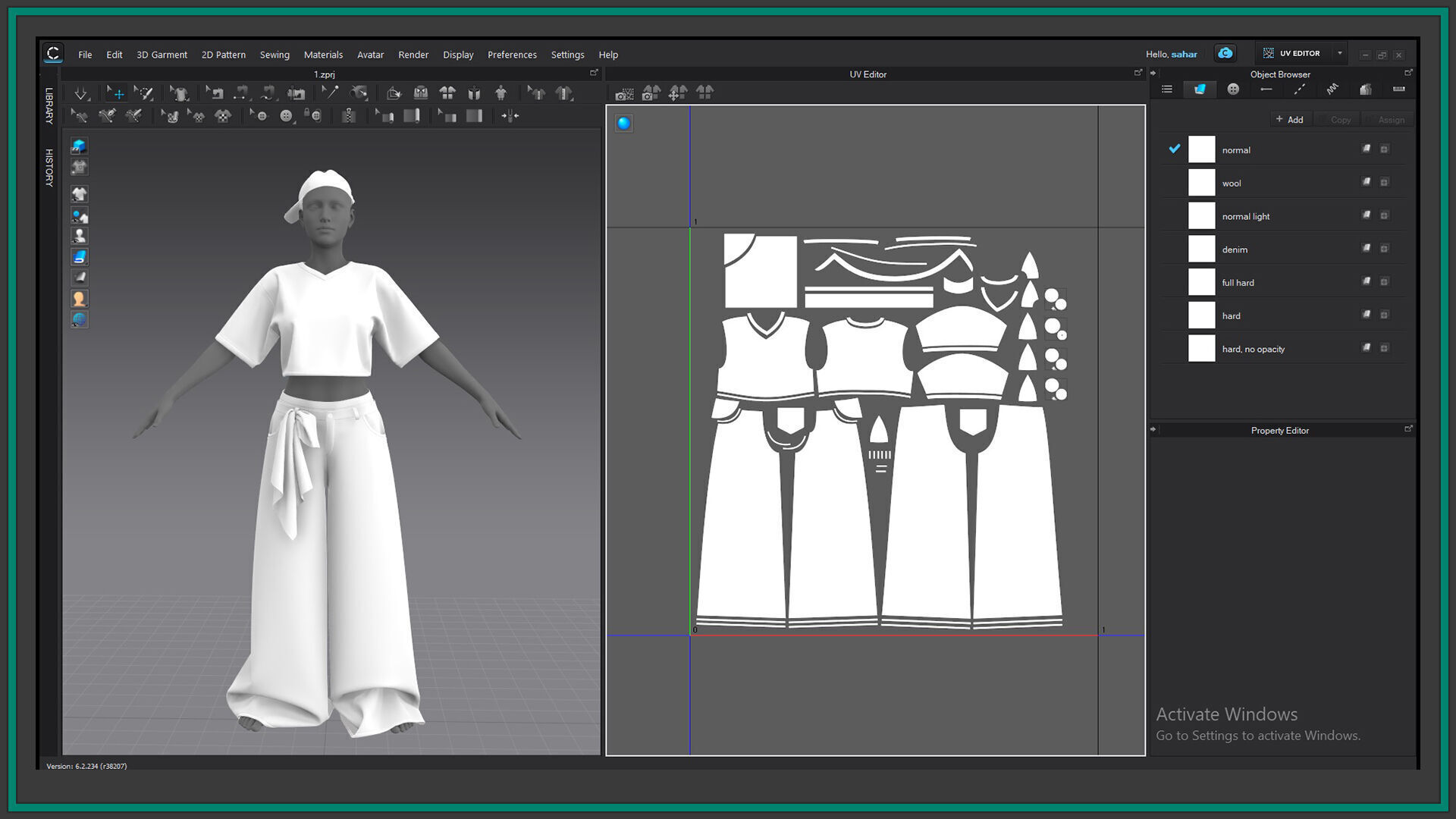
Task: Click the Copy fabric button
Action: 1337,119
